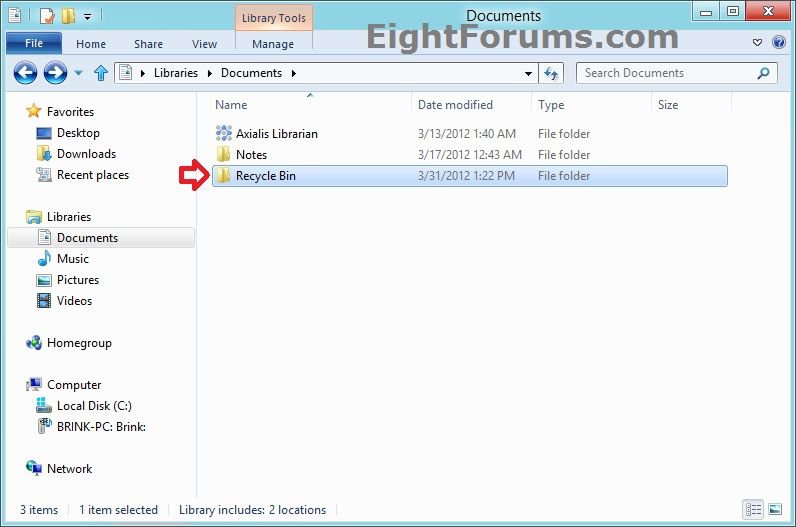Sort by the Size column header
The height and width of the screenshot is (527, 796).
point(668,105)
